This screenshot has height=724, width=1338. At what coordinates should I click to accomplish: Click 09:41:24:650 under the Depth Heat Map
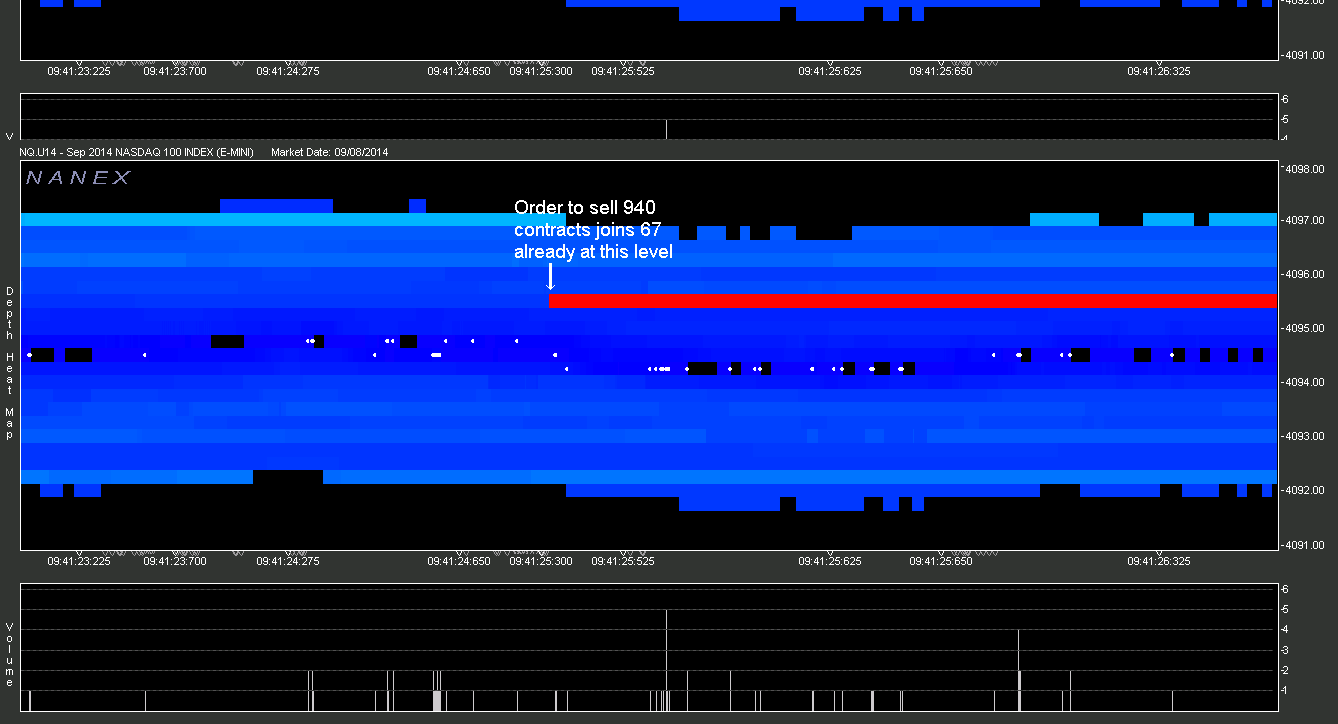pos(459,561)
